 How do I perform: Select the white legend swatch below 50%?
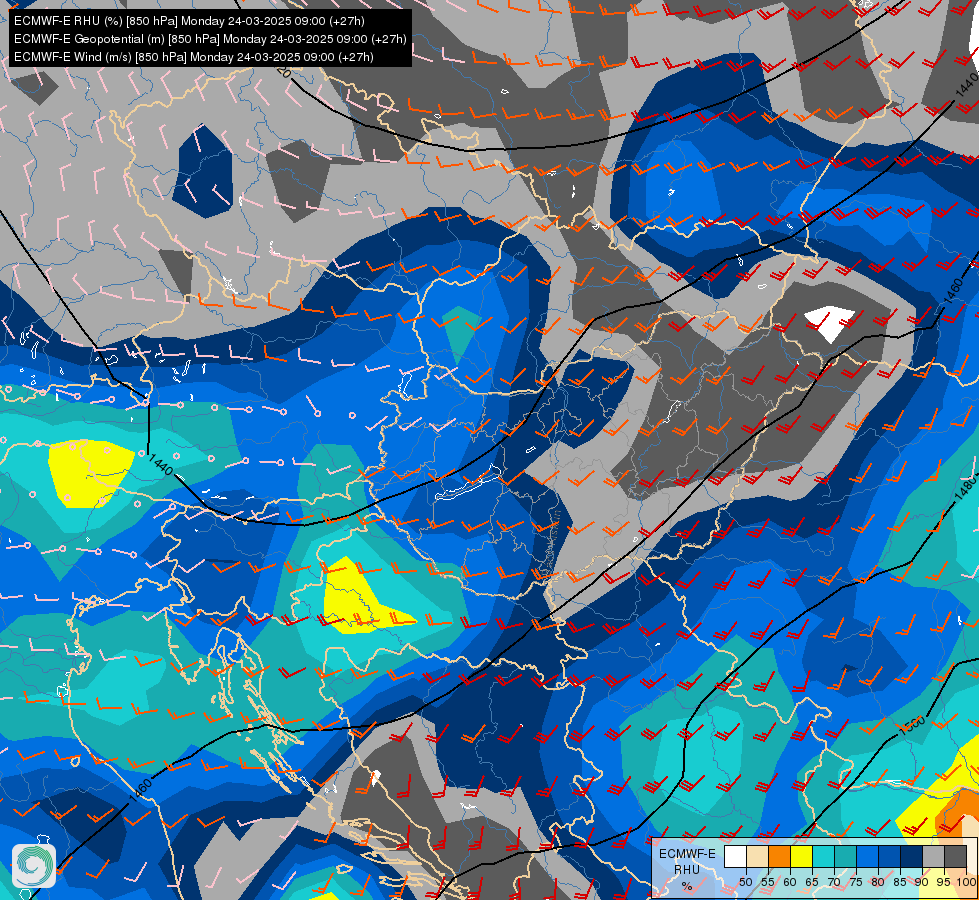point(735,856)
